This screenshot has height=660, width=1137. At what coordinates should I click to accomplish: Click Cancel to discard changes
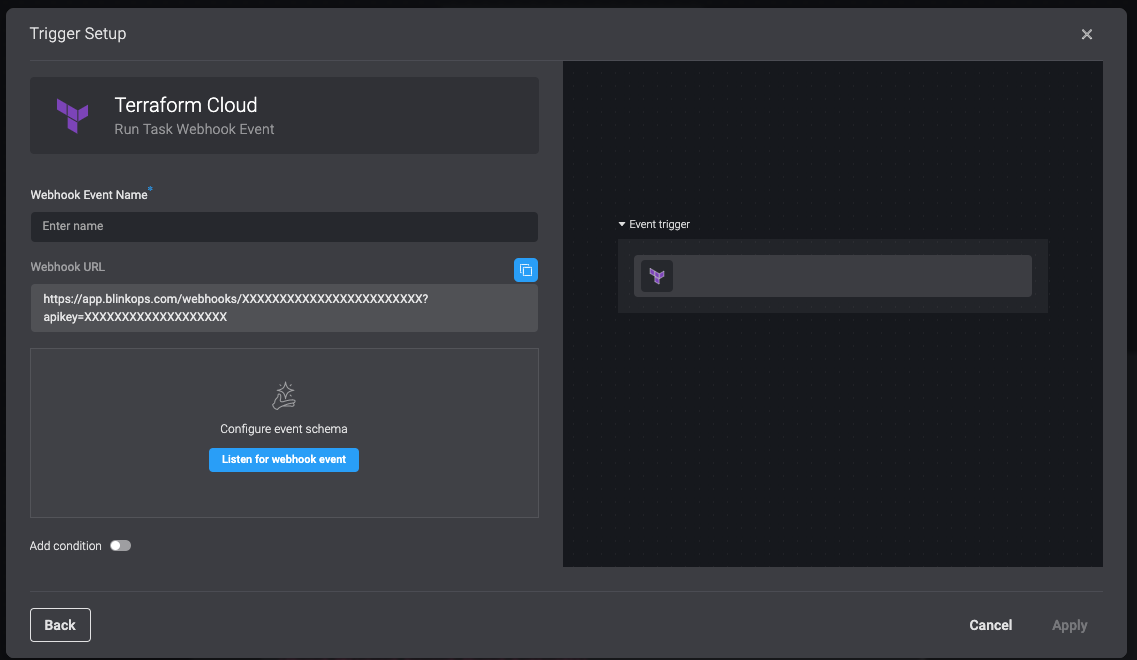[990, 624]
